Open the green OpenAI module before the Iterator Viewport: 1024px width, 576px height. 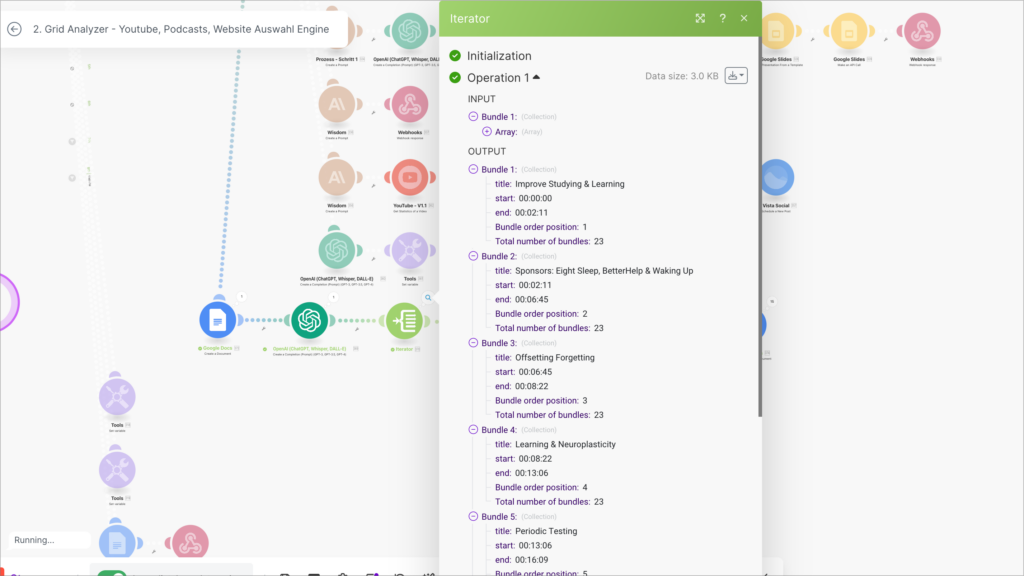point(310,320)
